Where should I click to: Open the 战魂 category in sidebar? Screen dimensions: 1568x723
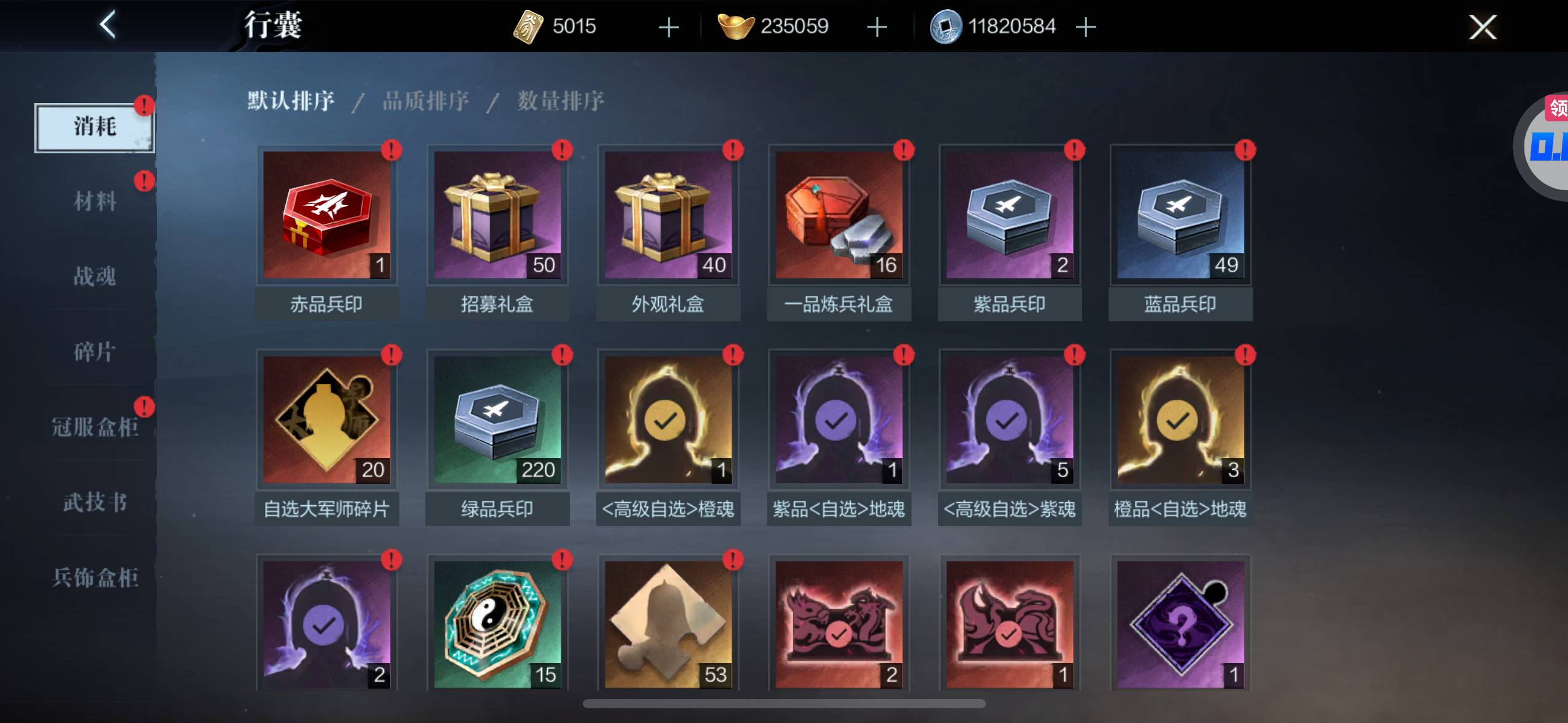95,277
